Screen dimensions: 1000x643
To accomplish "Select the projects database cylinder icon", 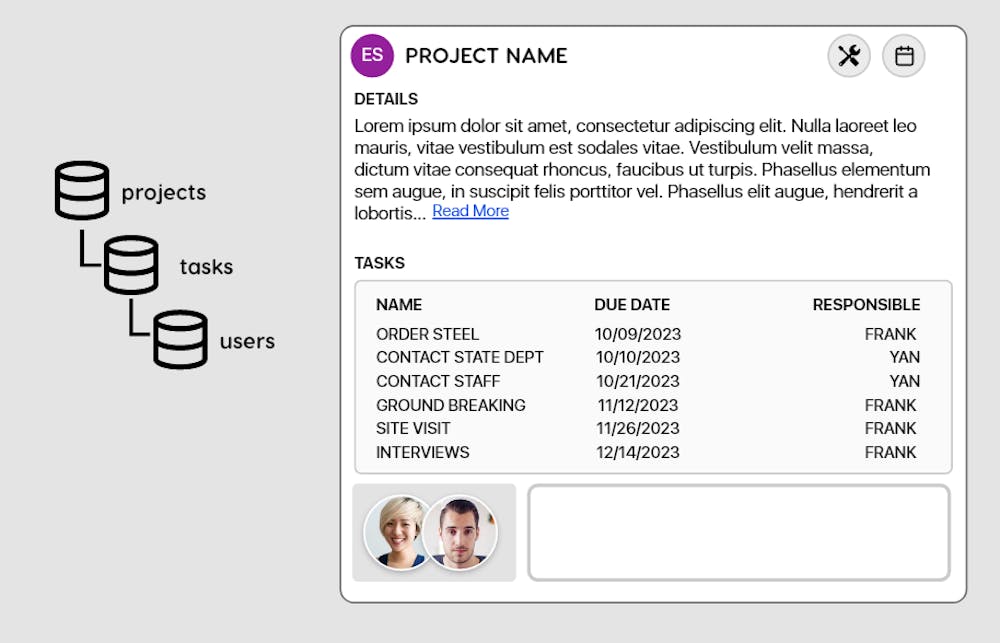I will coord(82,190).
